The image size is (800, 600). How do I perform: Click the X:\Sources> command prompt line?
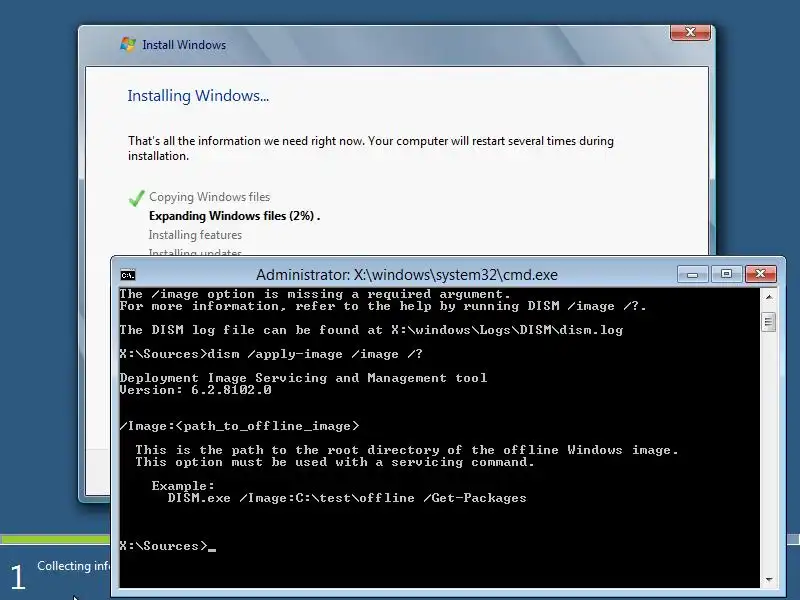point(167,546)
